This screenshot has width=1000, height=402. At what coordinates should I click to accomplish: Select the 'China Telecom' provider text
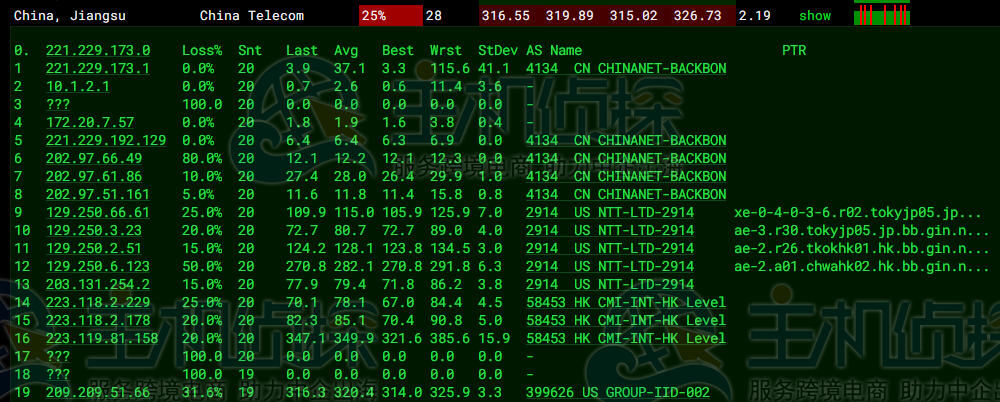252,16
